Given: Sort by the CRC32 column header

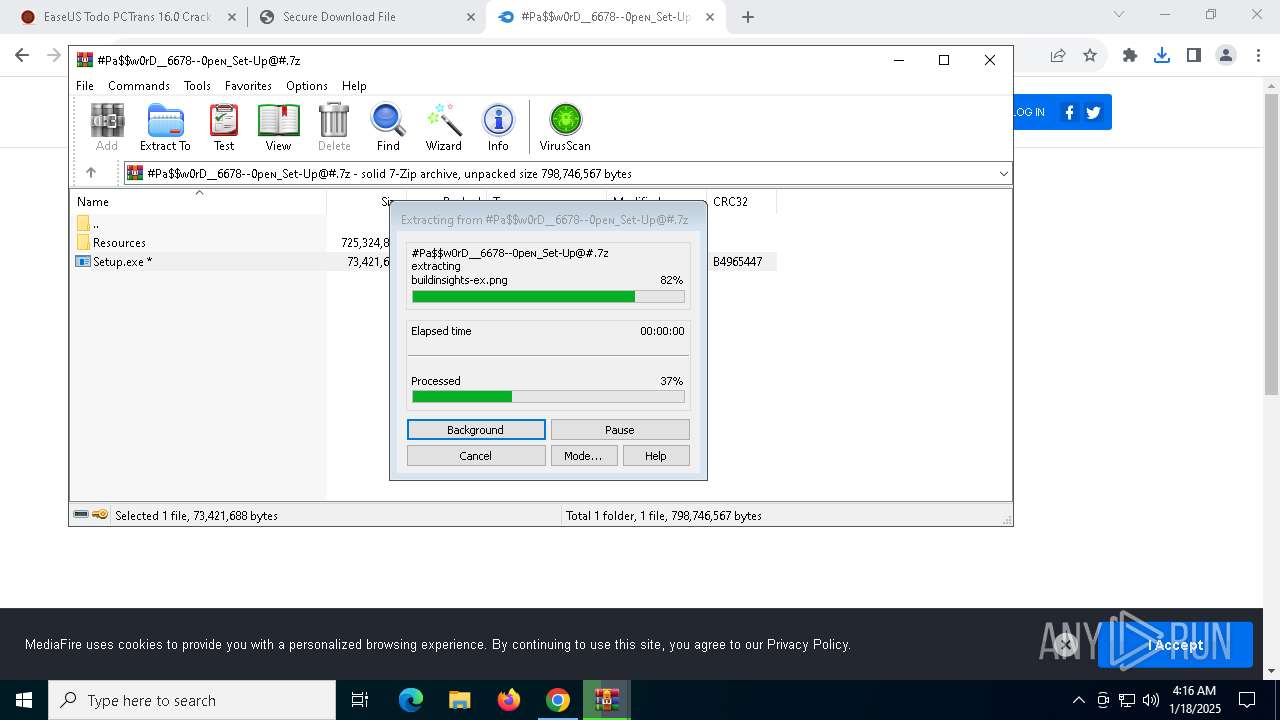Looking at the screenshot, I should (741, 201).
